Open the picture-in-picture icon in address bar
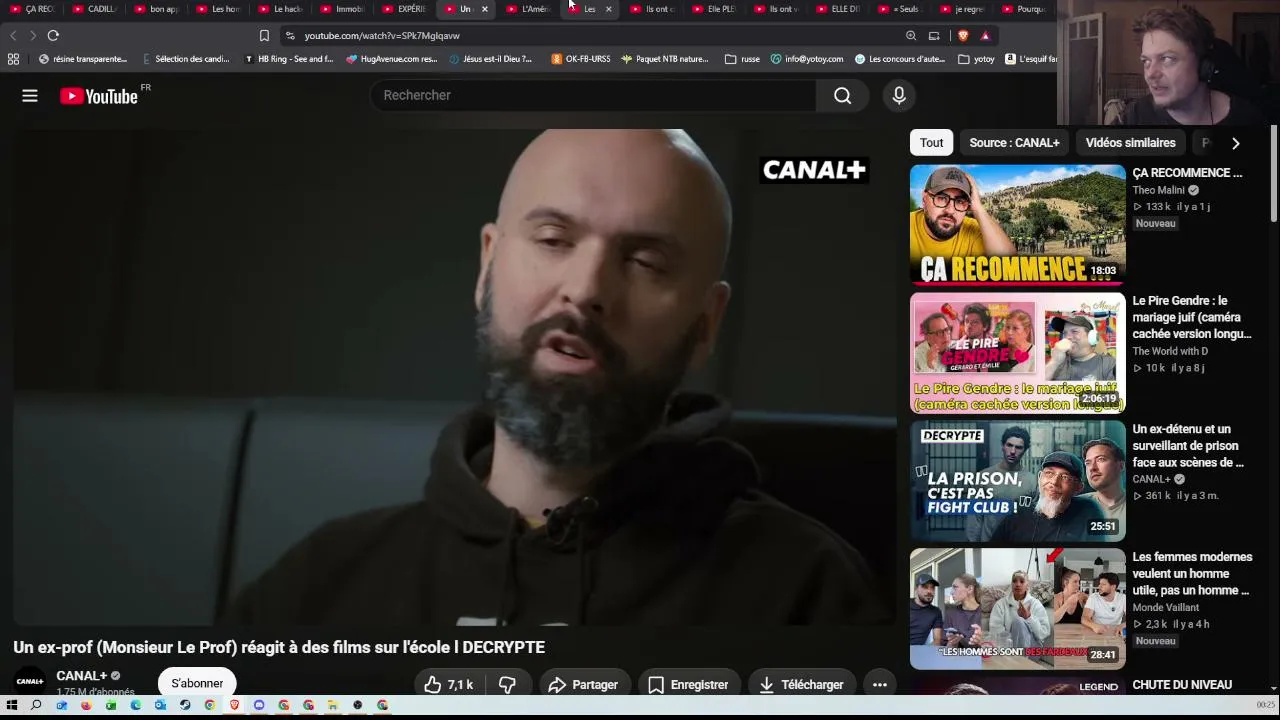Viewport: 1280px width, 720px height. point(934,36)
